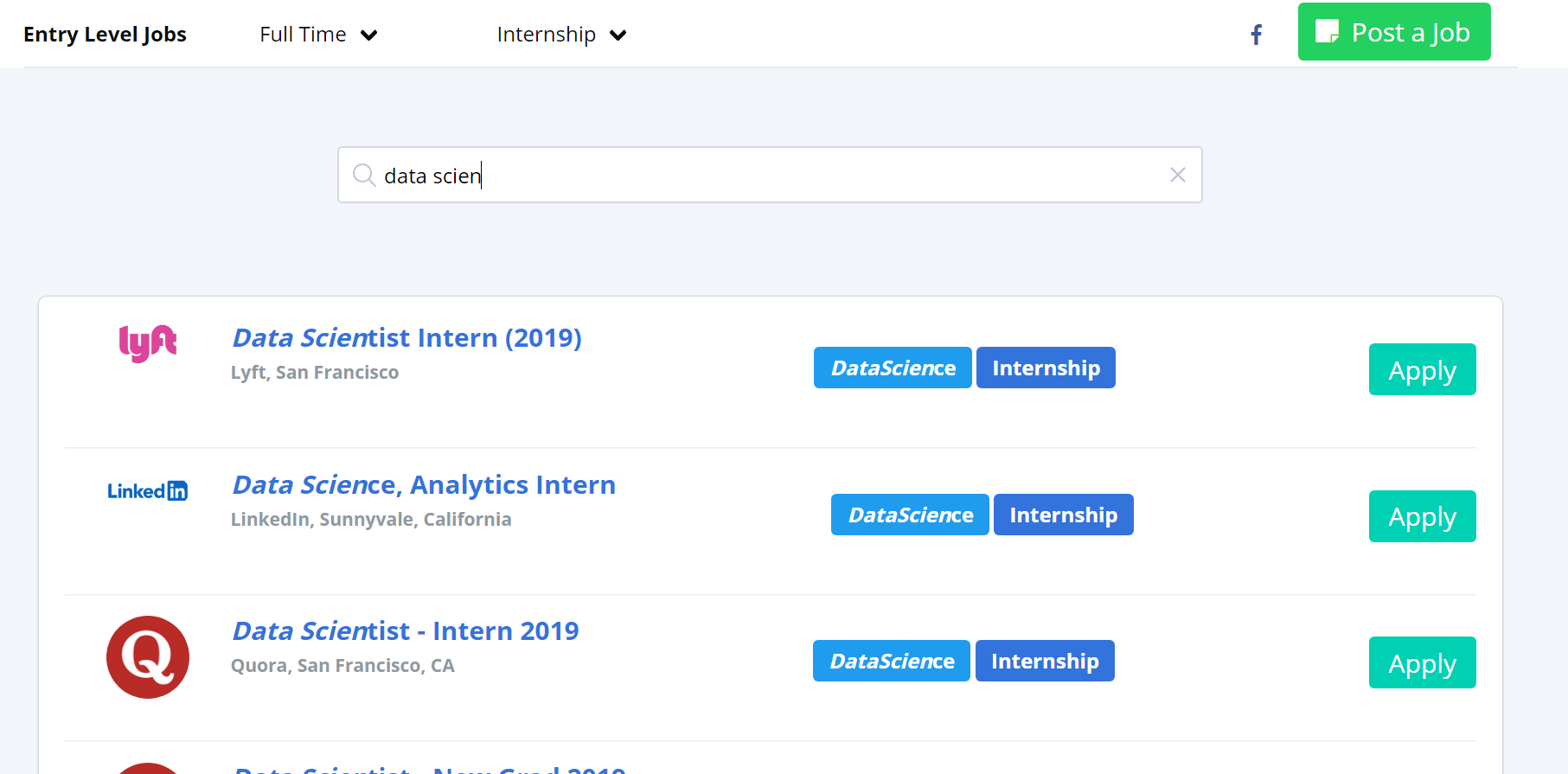Click the Post a Job button
Image resolution: width=1568 pixels, height=774 pixels.
pos(1393,32)
